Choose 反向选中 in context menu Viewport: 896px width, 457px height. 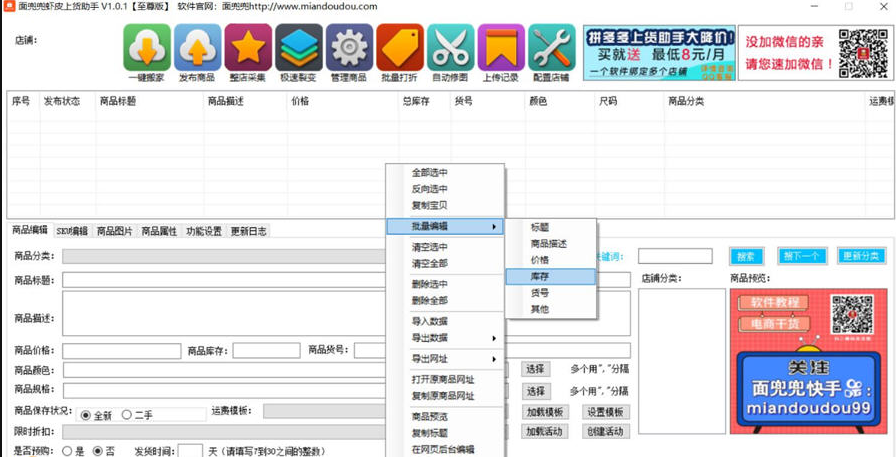tap(445, 189)
